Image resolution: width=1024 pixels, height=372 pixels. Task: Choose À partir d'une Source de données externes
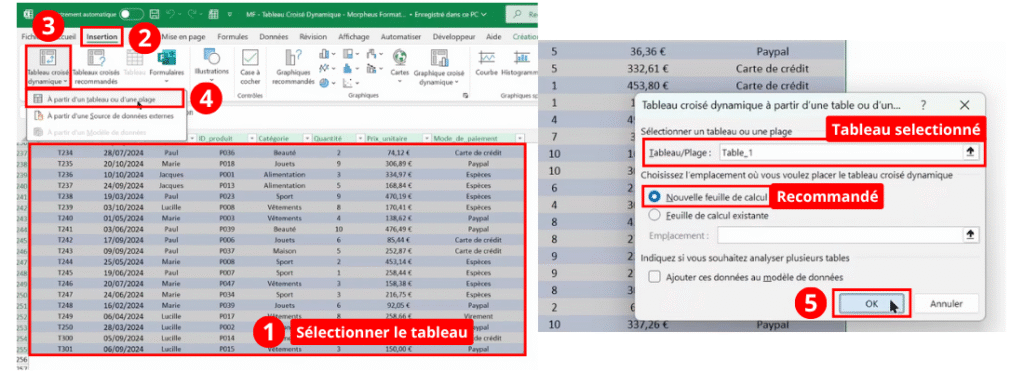pos(106,116)
